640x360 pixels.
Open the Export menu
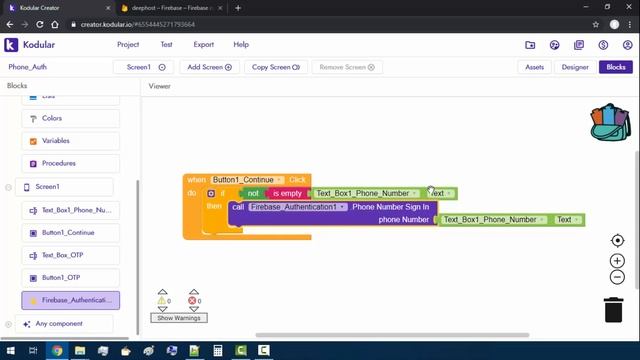(203, 44)
